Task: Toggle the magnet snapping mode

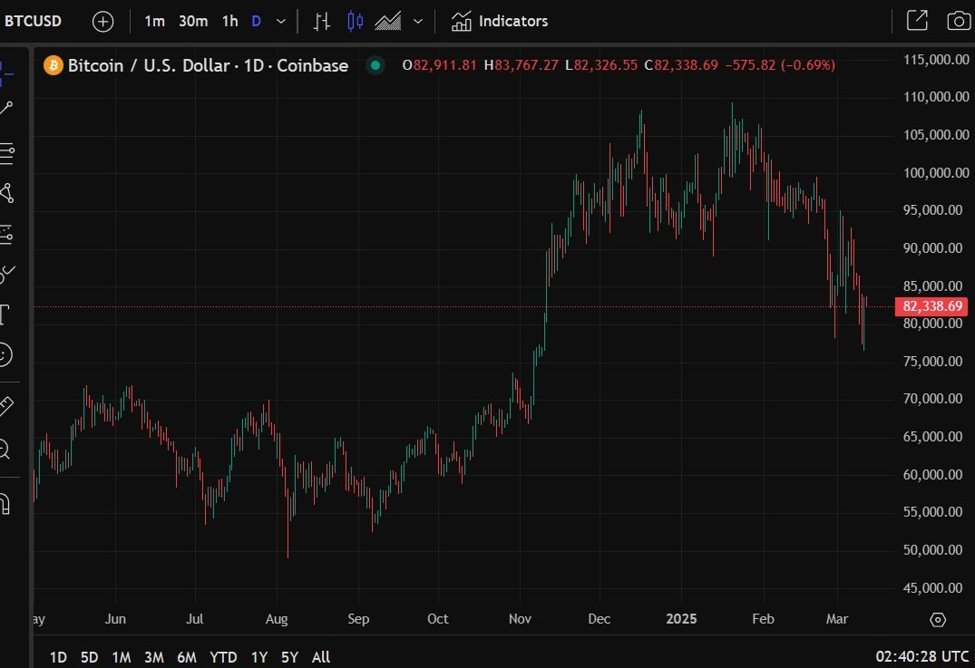Action: pyautogui.click(x=5, y=502)
